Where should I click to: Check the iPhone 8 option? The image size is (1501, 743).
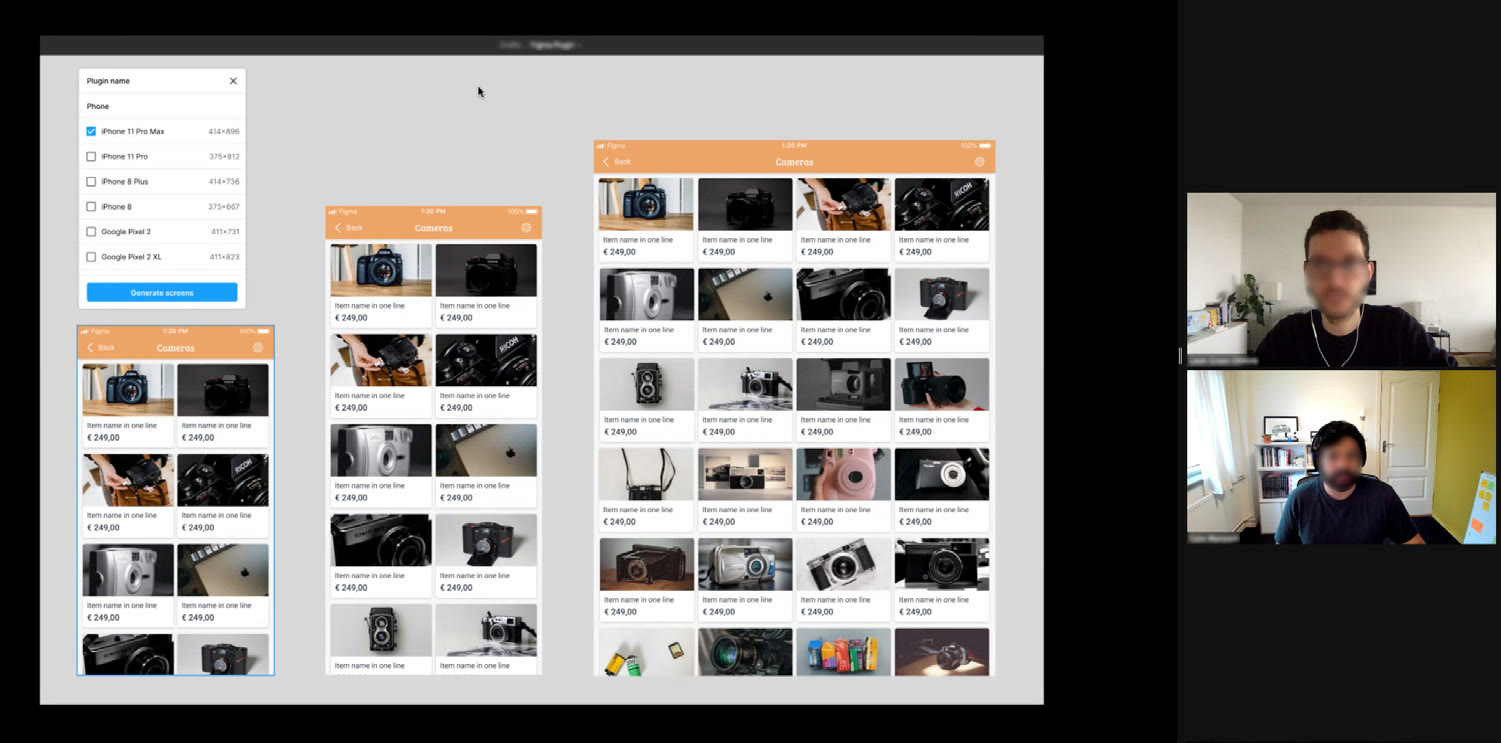click(x=91, y=206)
